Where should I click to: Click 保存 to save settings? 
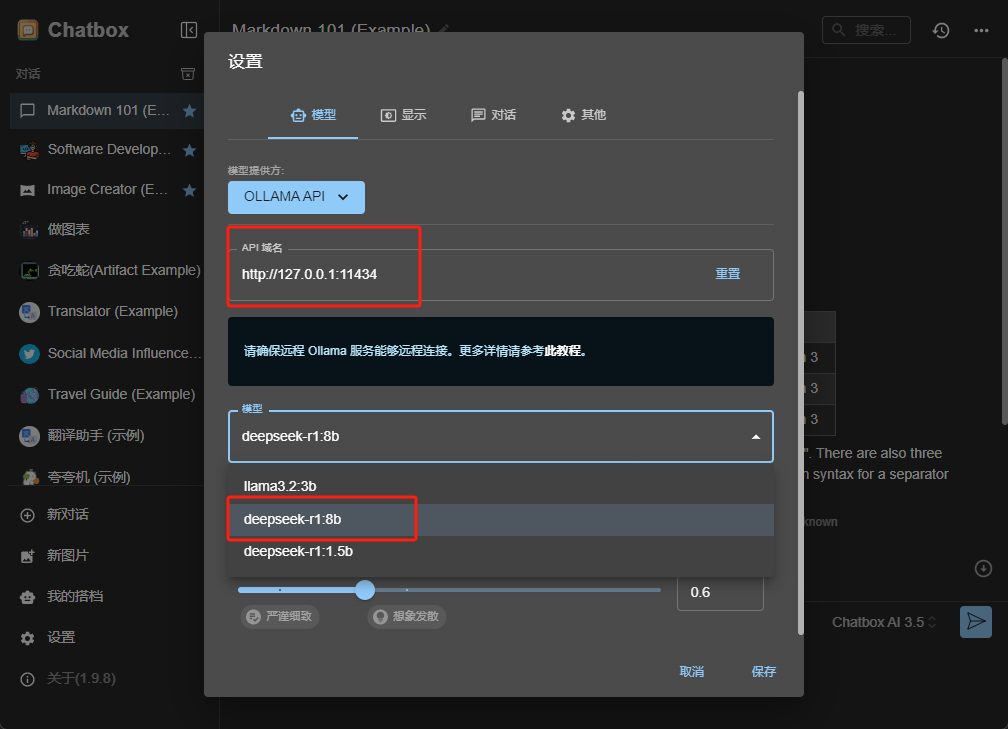click(764, 672)
